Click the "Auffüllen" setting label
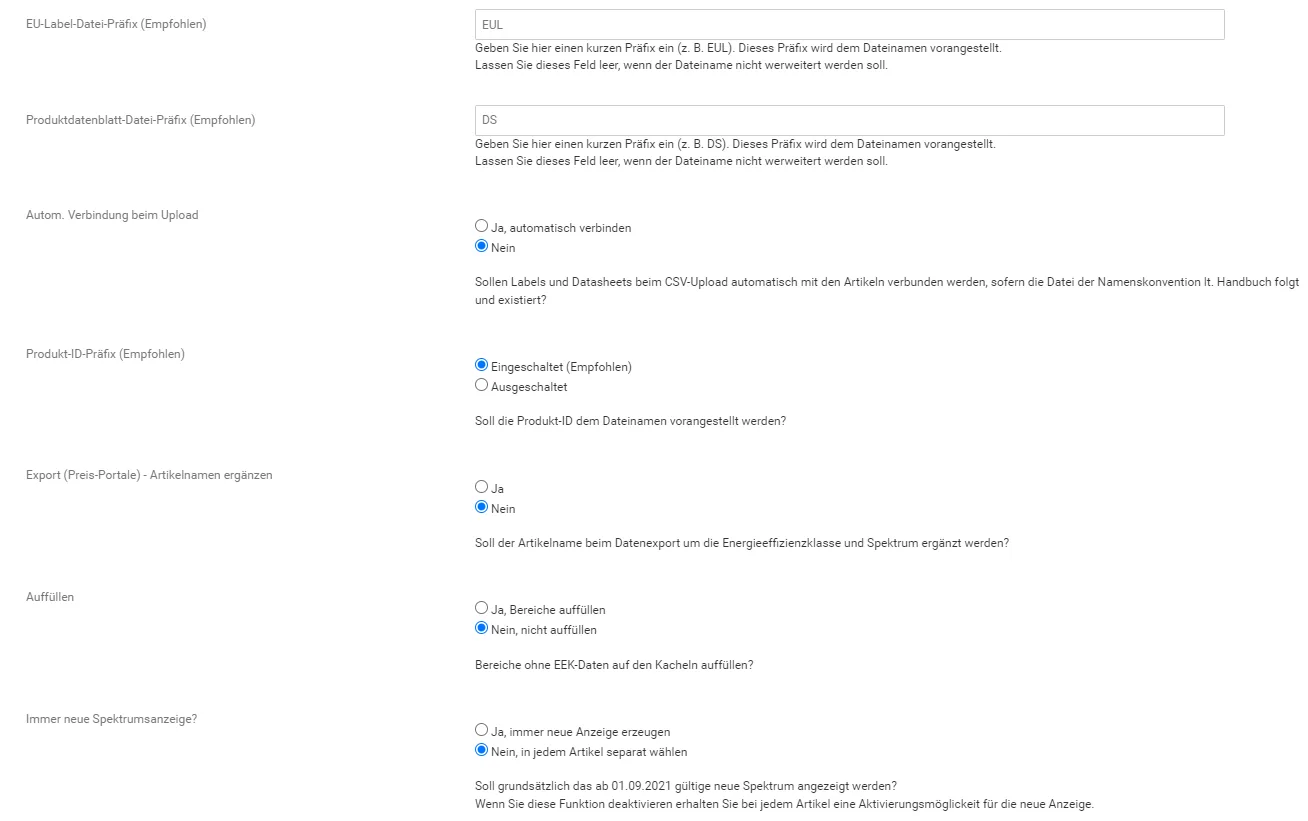This screenshot has height=821, width=1308. coord(50,597)
